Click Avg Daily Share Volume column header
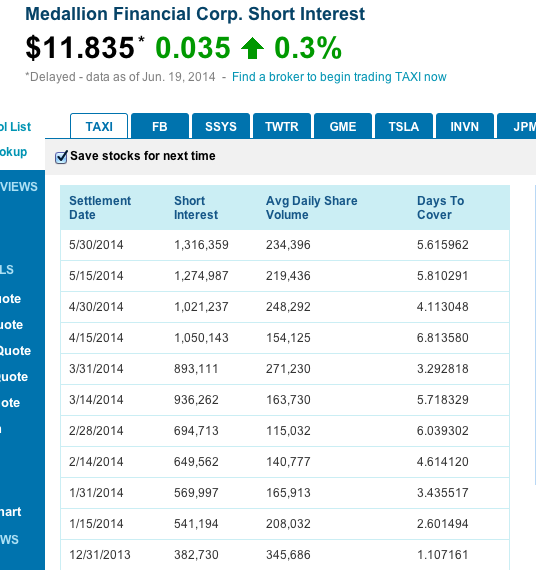 click(312, 208)
